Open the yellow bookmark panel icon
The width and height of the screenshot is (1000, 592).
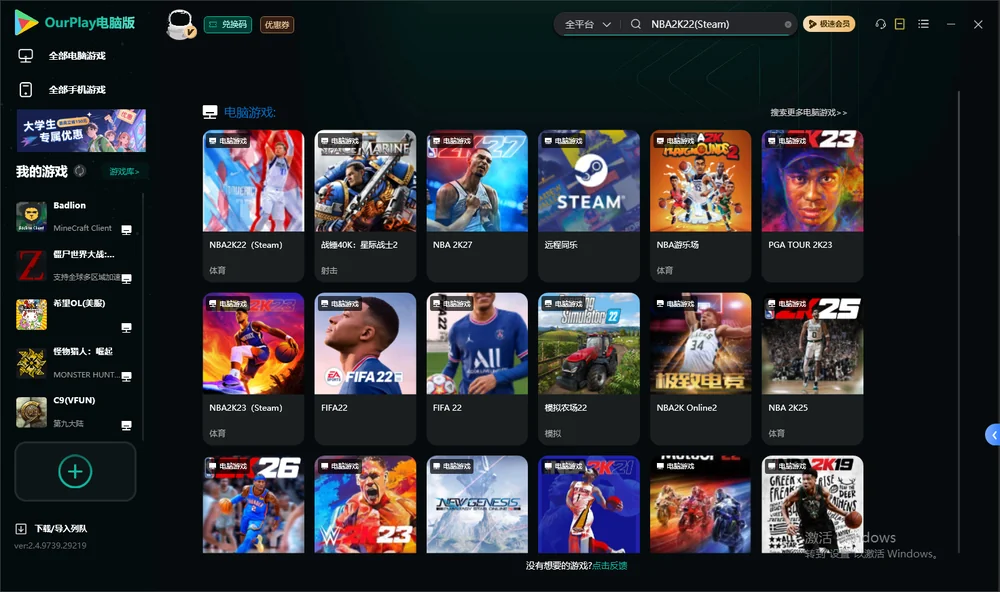tap(899, 24)
